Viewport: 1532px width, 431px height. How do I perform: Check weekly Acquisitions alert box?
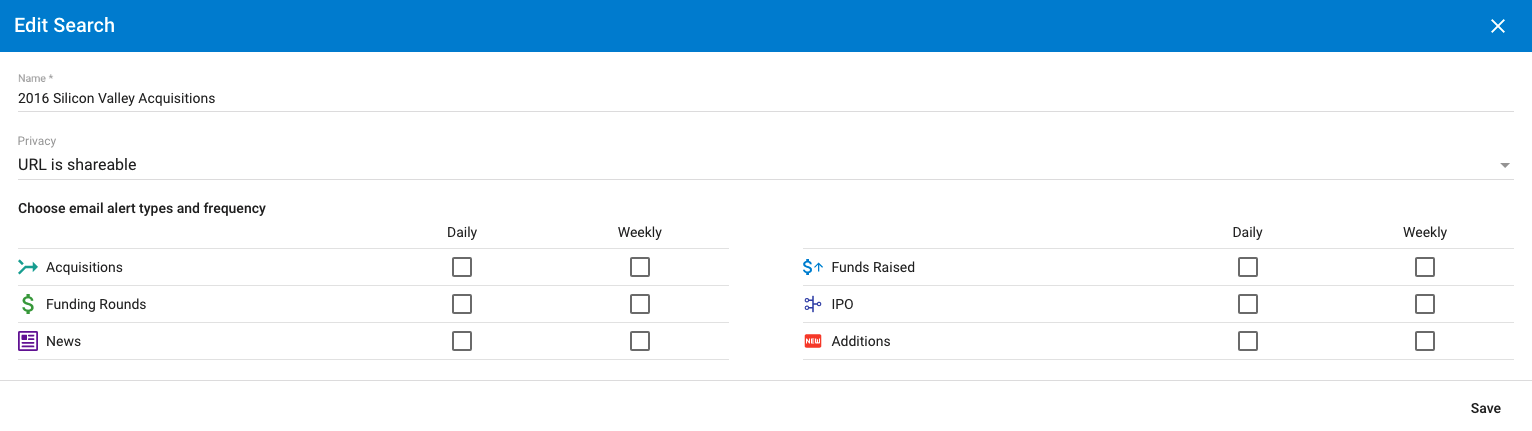click(640, 267)
